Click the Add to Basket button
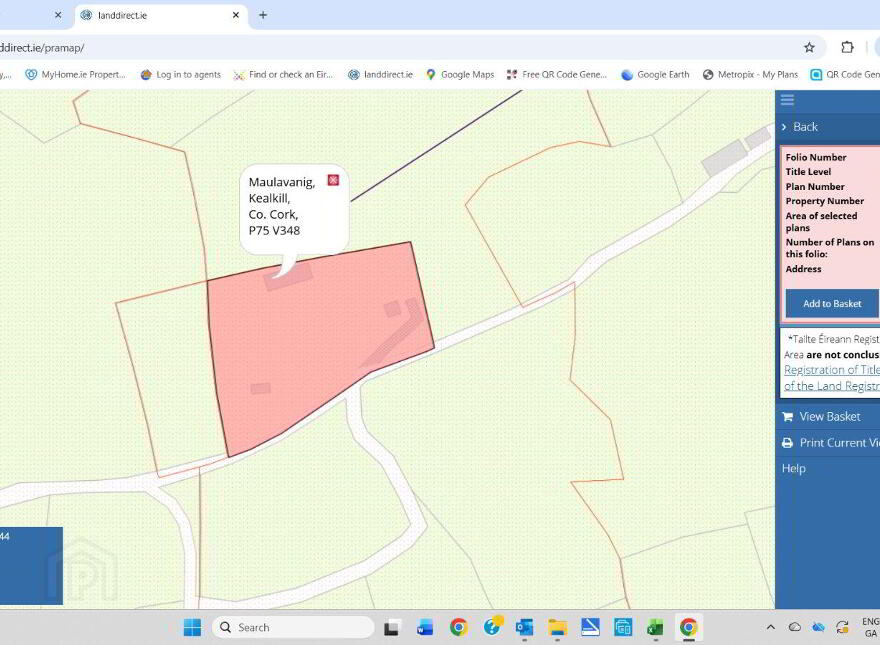Image resolution: width=880 pixels, height=645 pixels. click(832, 304)
